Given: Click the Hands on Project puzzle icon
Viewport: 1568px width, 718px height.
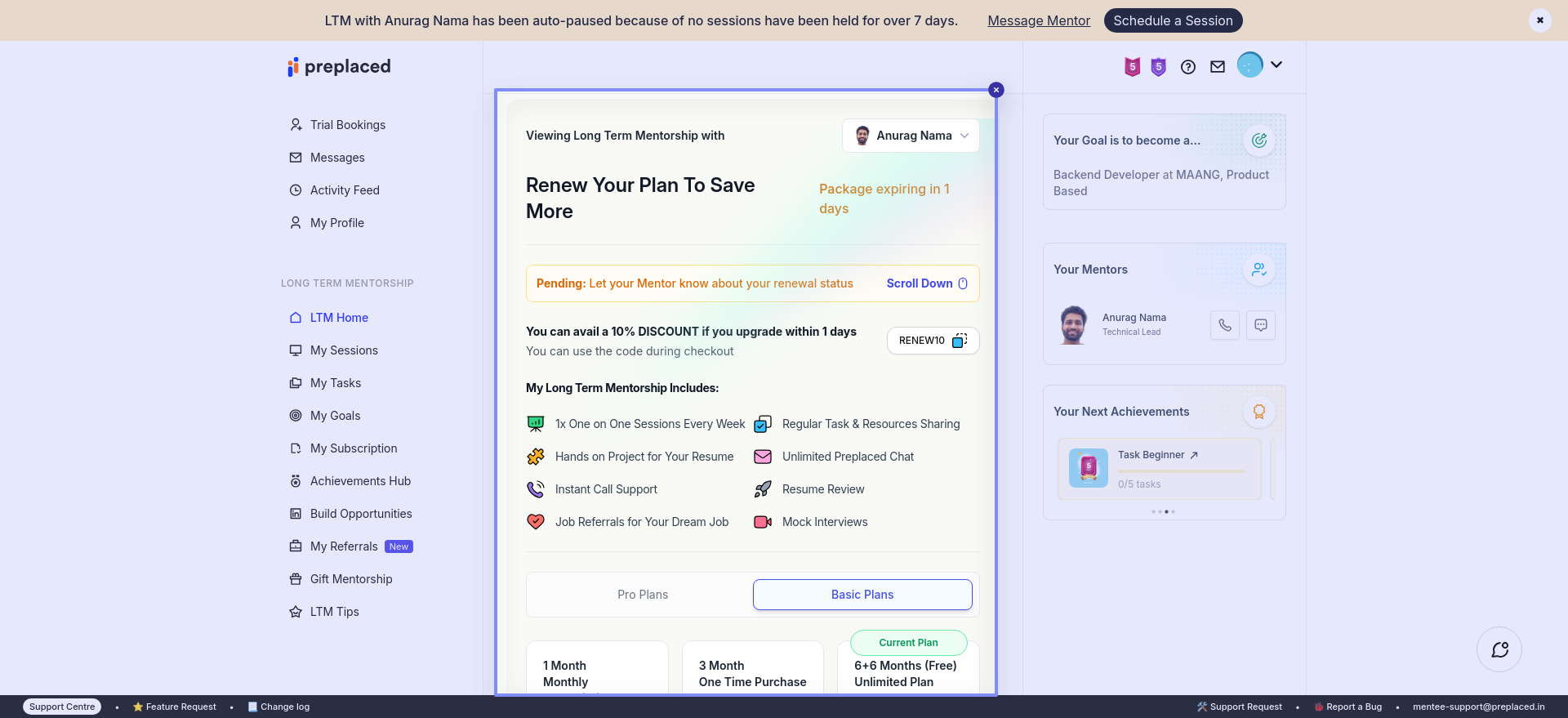Looking at the screenshot, I should pos(536,457).
